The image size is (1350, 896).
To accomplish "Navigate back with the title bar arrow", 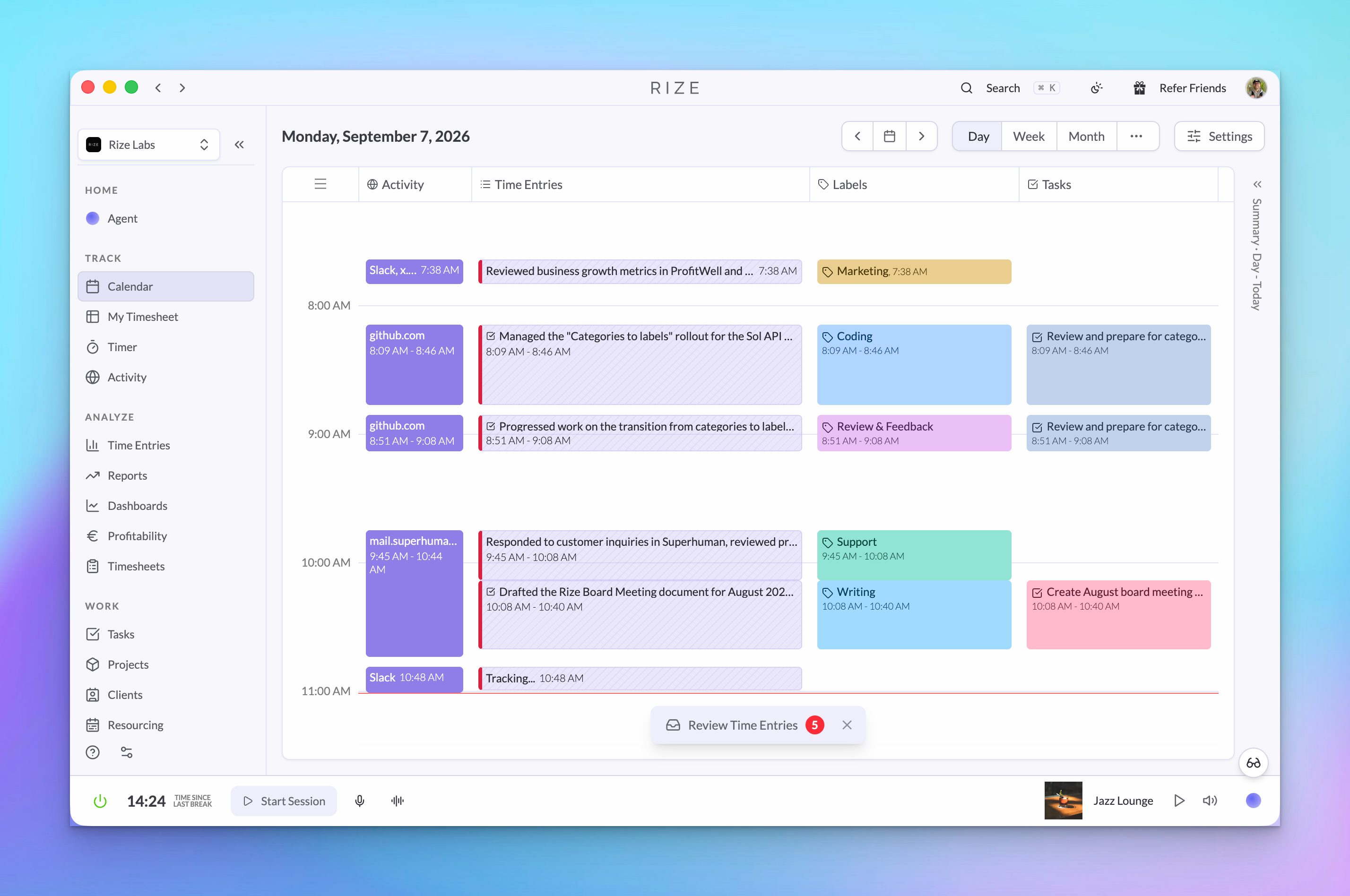I will click(x=158, y=88).
